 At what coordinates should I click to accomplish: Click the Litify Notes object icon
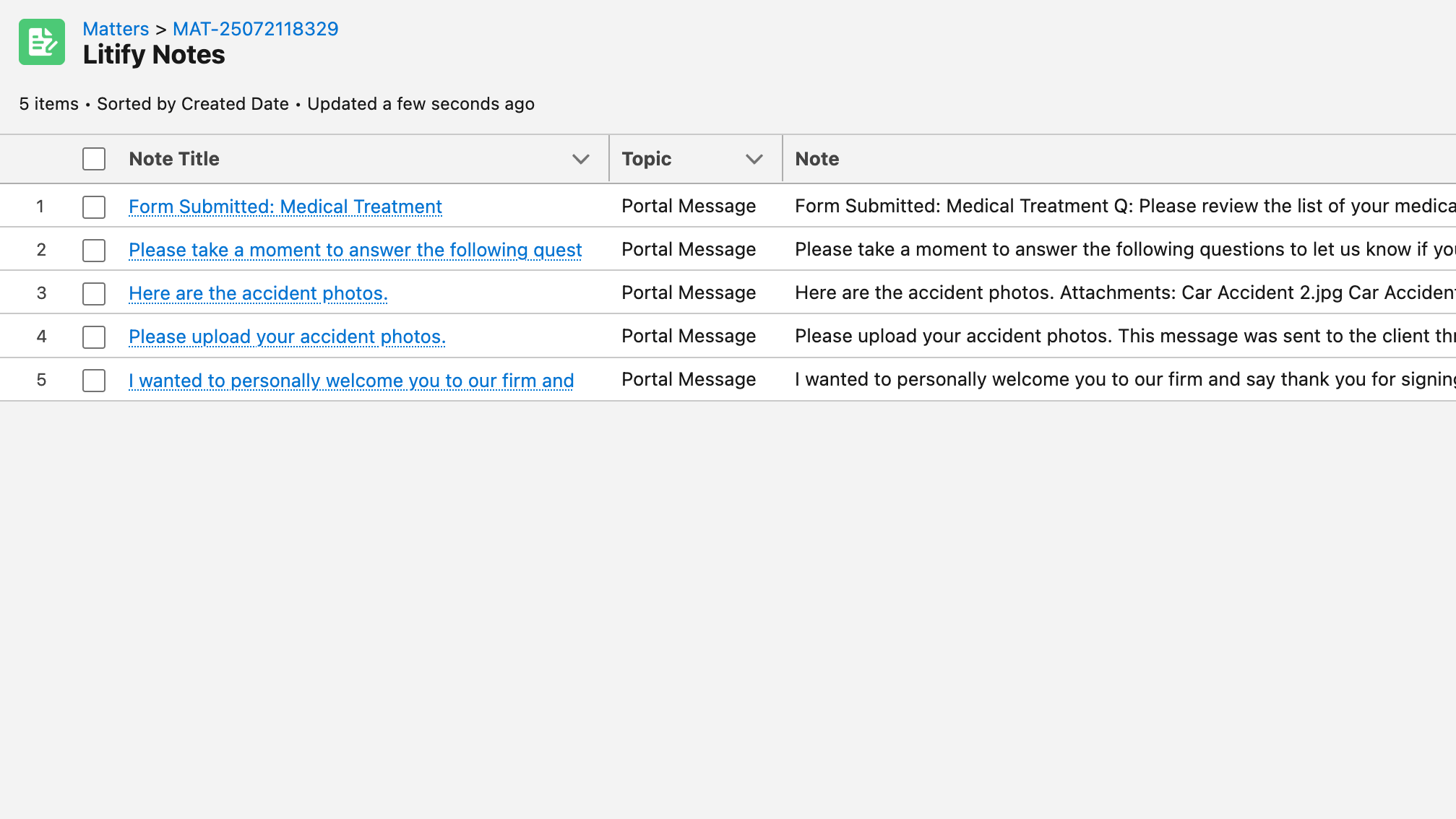(x=41, y=41)
